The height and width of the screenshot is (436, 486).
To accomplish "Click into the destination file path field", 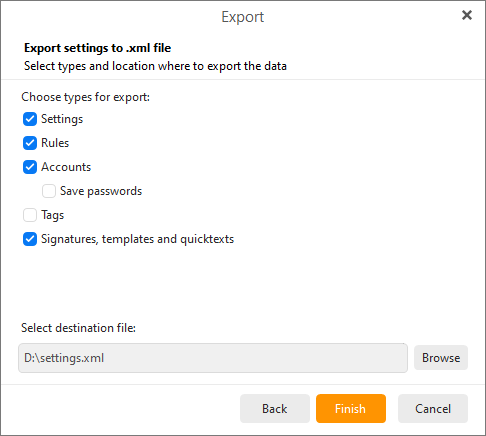I will coord(213,358).
